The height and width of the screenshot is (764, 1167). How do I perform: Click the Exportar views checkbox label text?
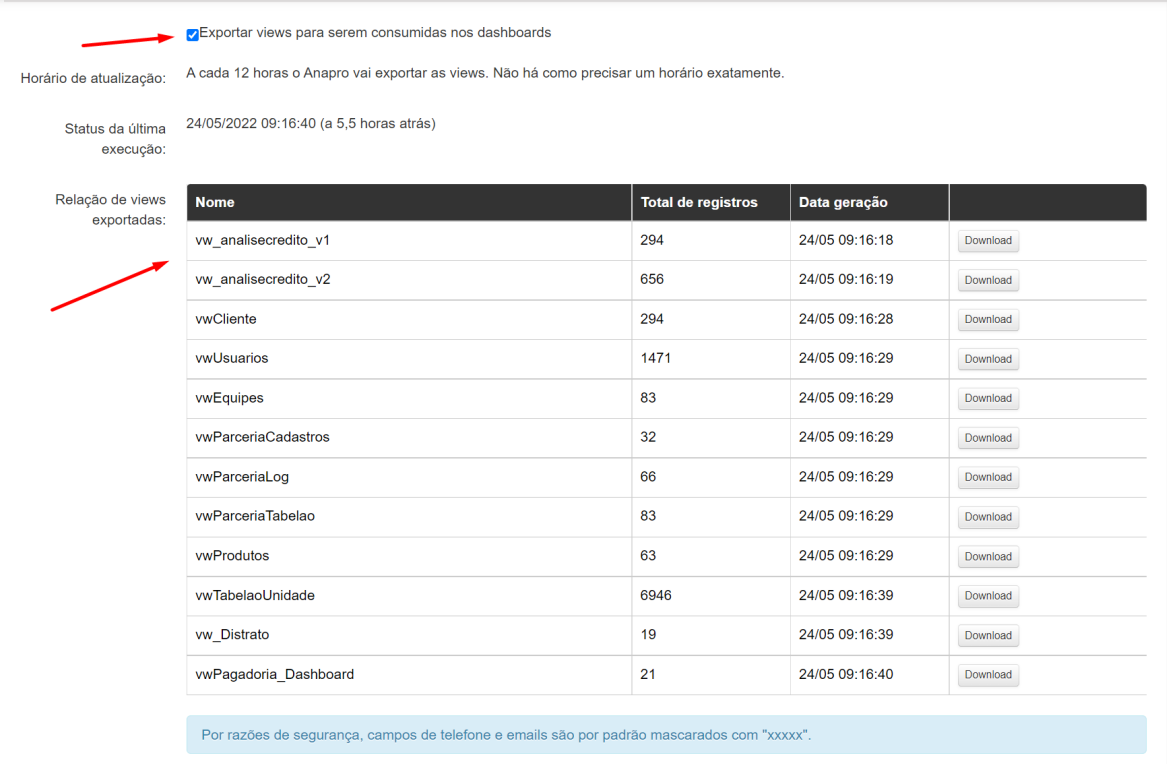(x=375, y=33)
